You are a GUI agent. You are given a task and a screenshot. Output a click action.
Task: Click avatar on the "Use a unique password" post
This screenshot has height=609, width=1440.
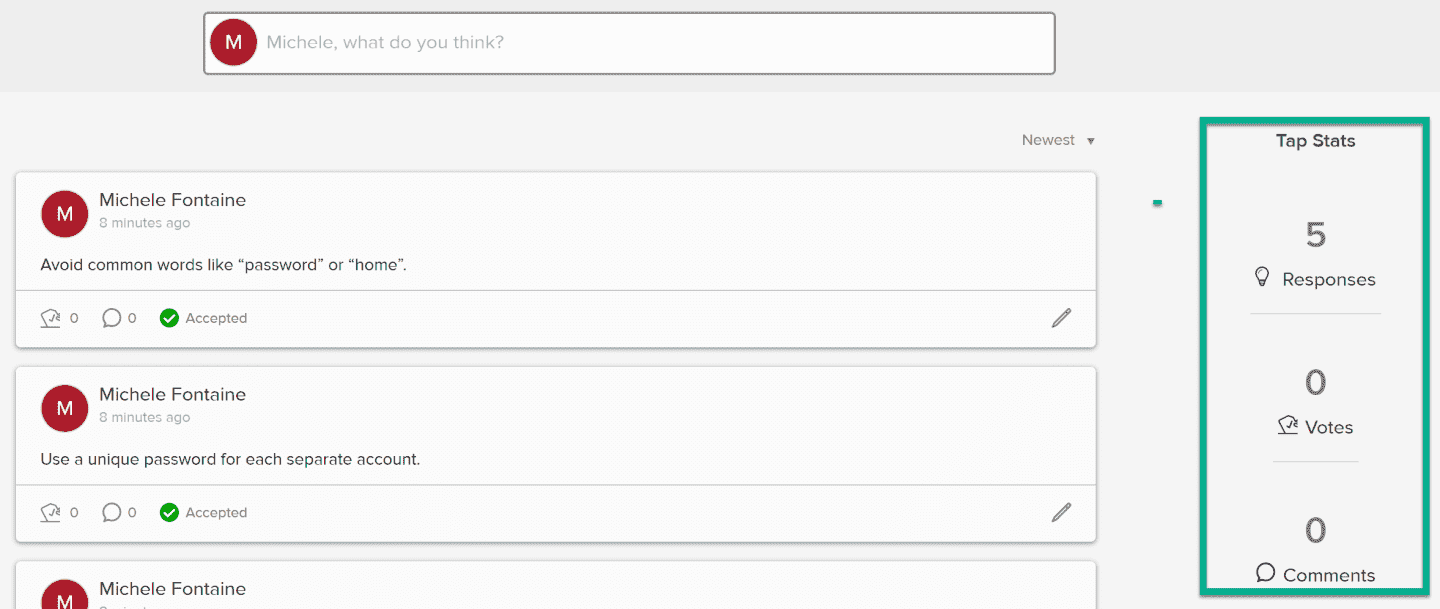click(65, 408)
